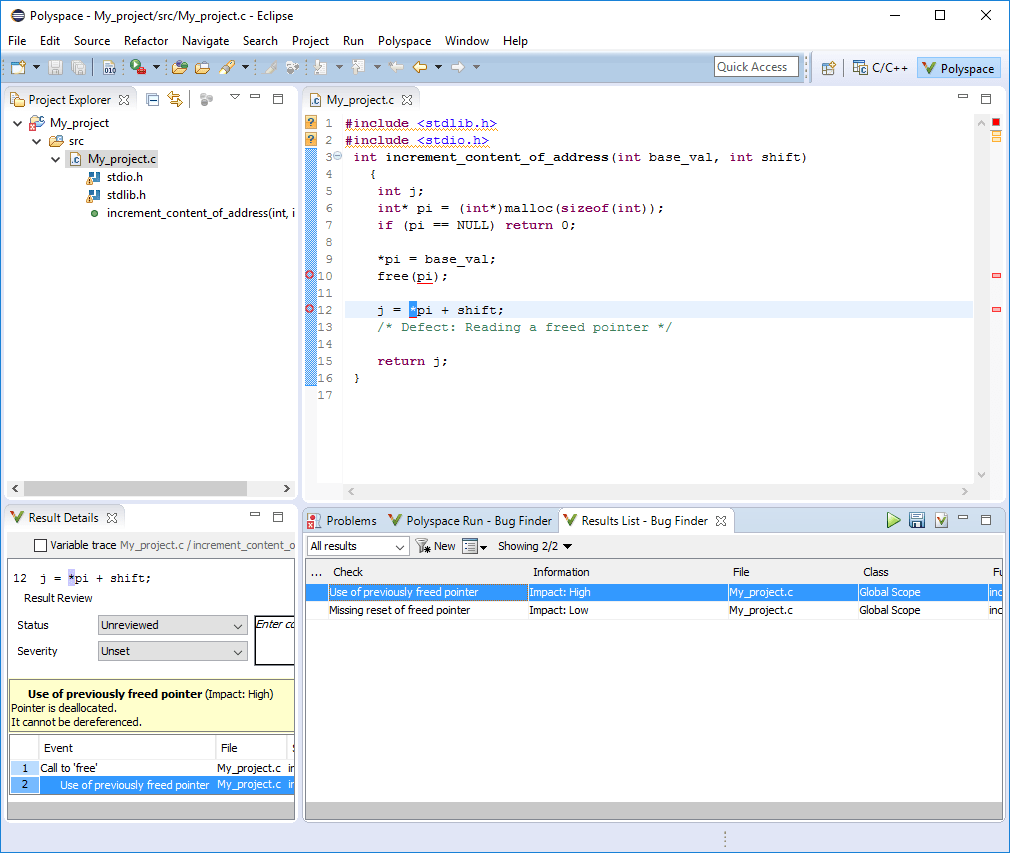Enable the Variable trace checkbox
Screen dimensions: 1010x853
click(x=41, y=545)
